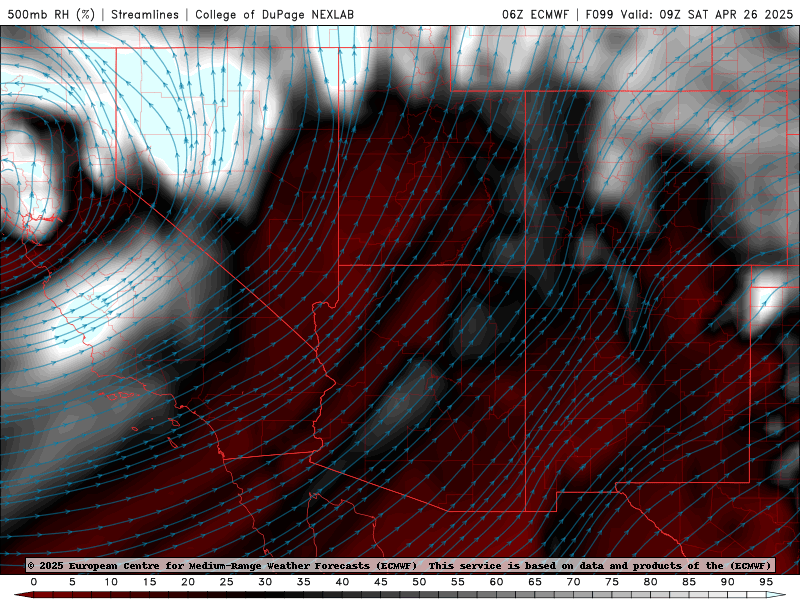Click the '06Z ECMWF' model run label
The width and height of the screenshot is (800, 600).
coord(535,14)
